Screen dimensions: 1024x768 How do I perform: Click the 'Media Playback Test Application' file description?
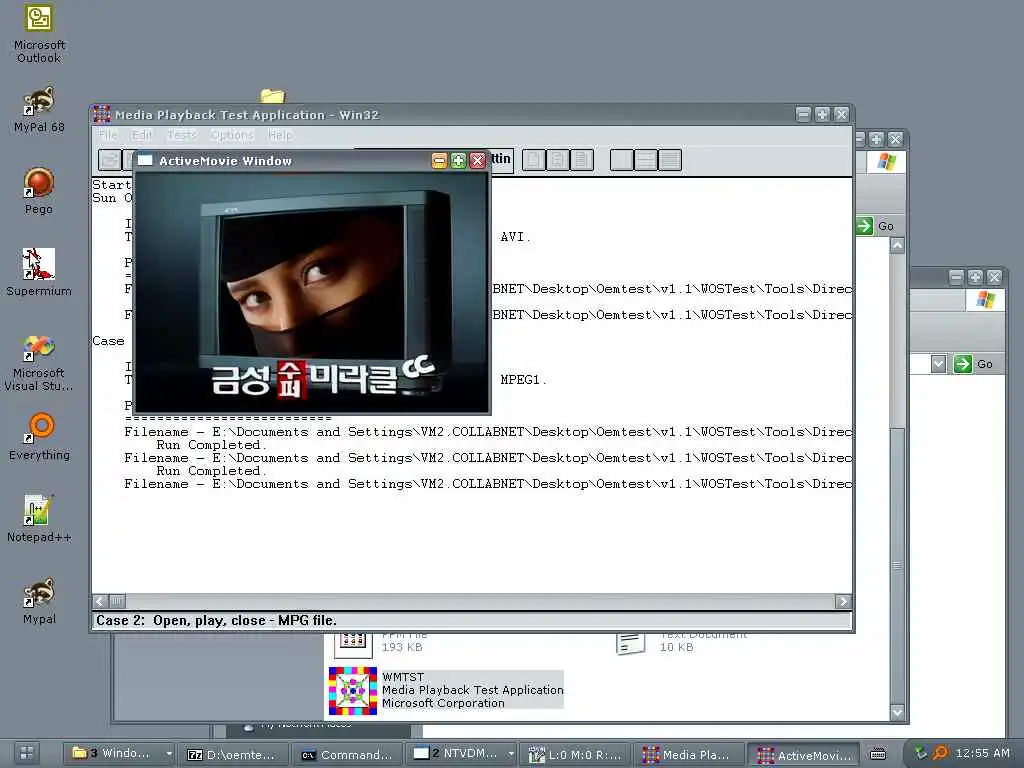tap(472, 690)
